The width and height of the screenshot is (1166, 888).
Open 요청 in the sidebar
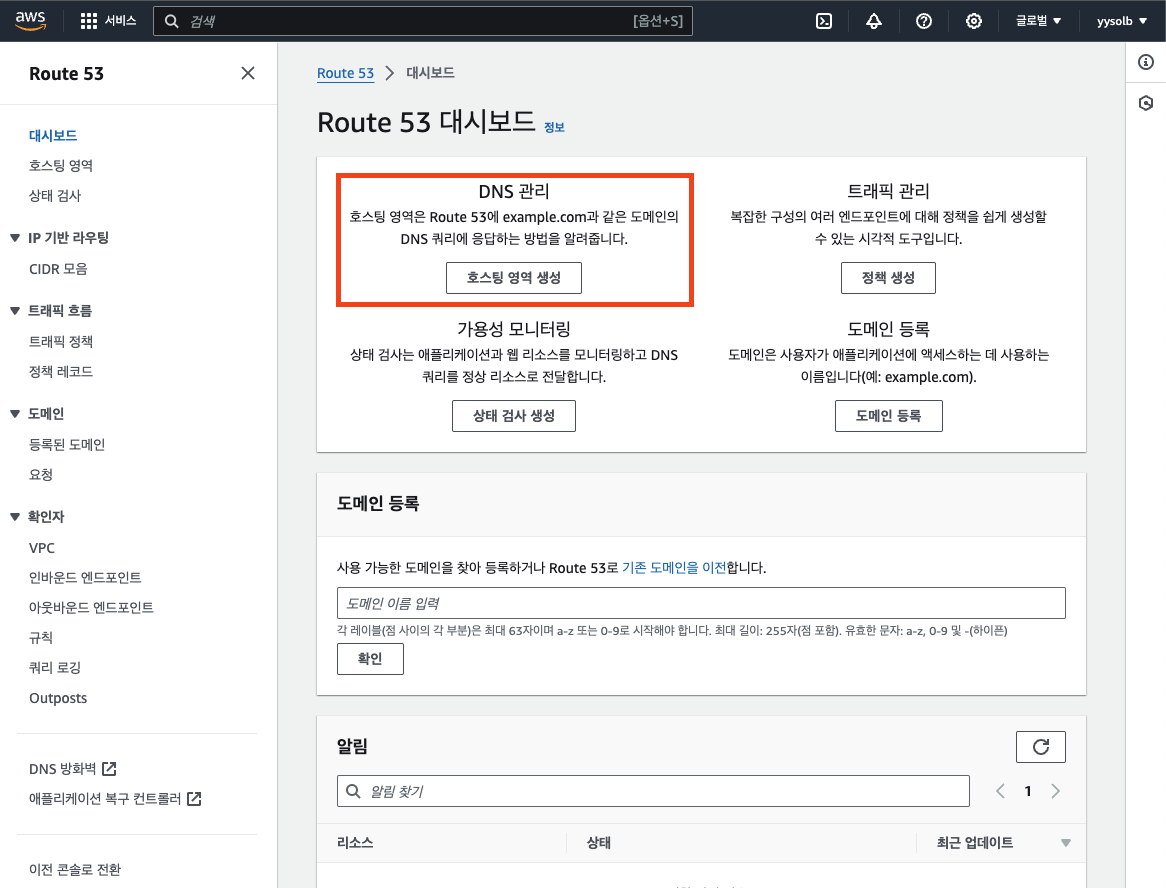click(x=41, y=474)
